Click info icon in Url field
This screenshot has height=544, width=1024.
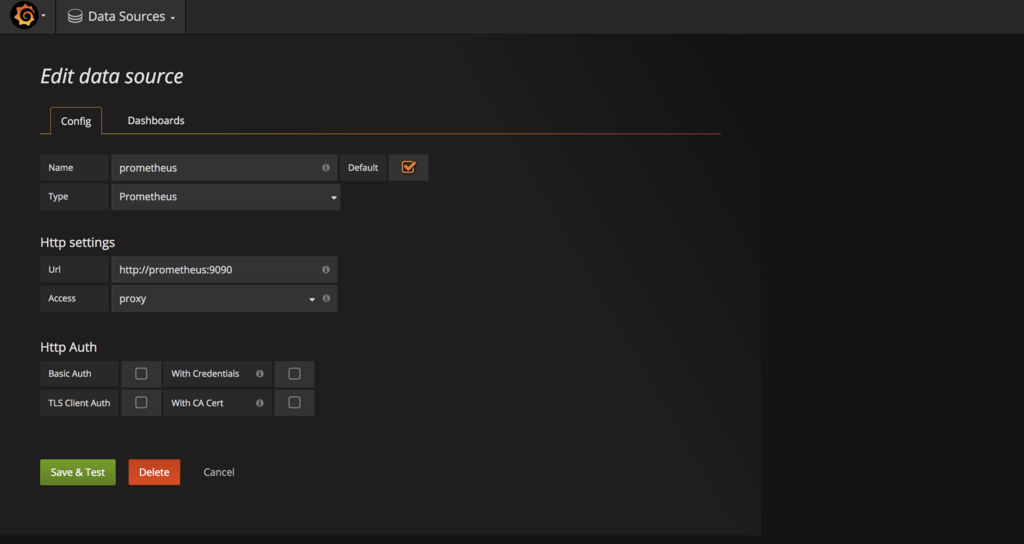click(326, 270)
